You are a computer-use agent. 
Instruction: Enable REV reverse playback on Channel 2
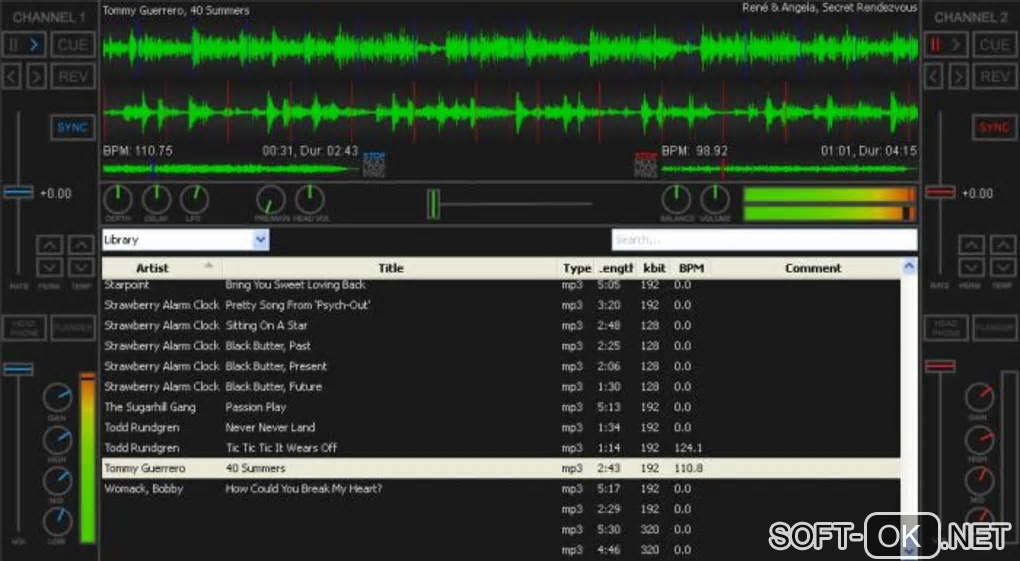(x=995, y=76)
